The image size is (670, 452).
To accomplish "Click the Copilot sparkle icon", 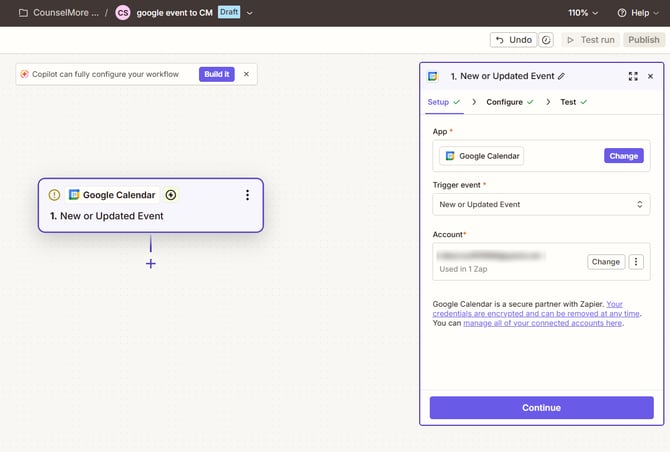I will click(x=24, y=74).
